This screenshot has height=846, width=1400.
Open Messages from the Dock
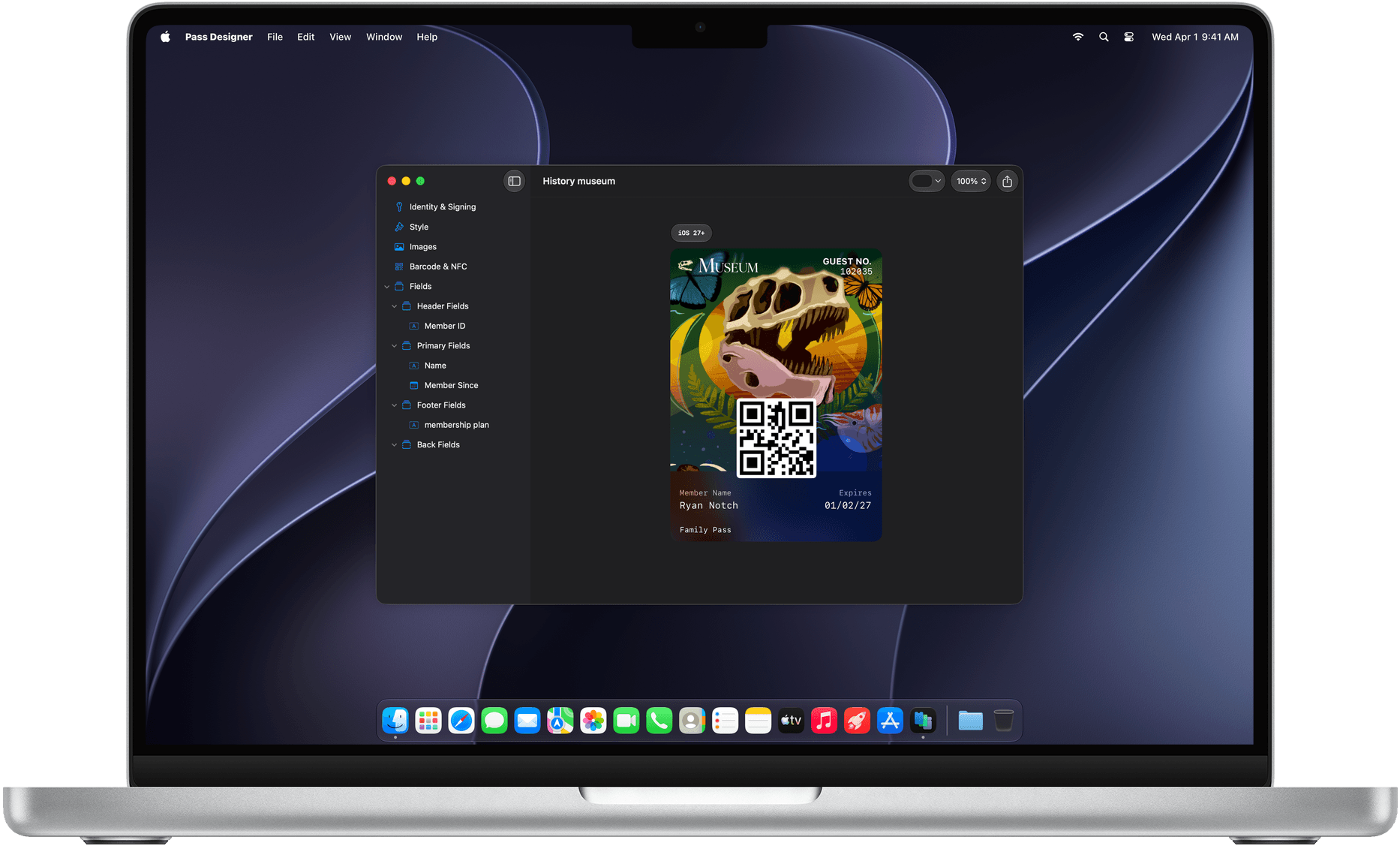coord(494,721)
